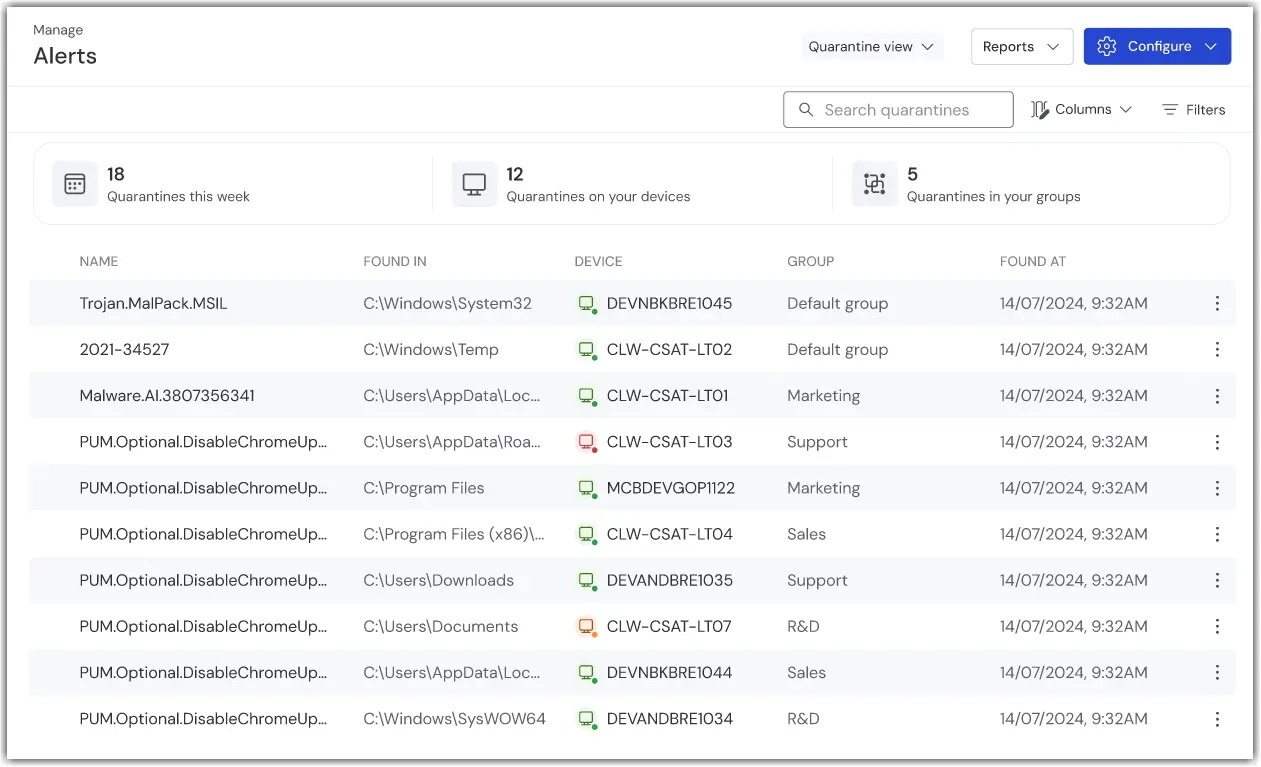Viewport: 1261px width, 767px height.
Task: Click Support group in DEVANDBRE1035 row
Action: (817, 580)
